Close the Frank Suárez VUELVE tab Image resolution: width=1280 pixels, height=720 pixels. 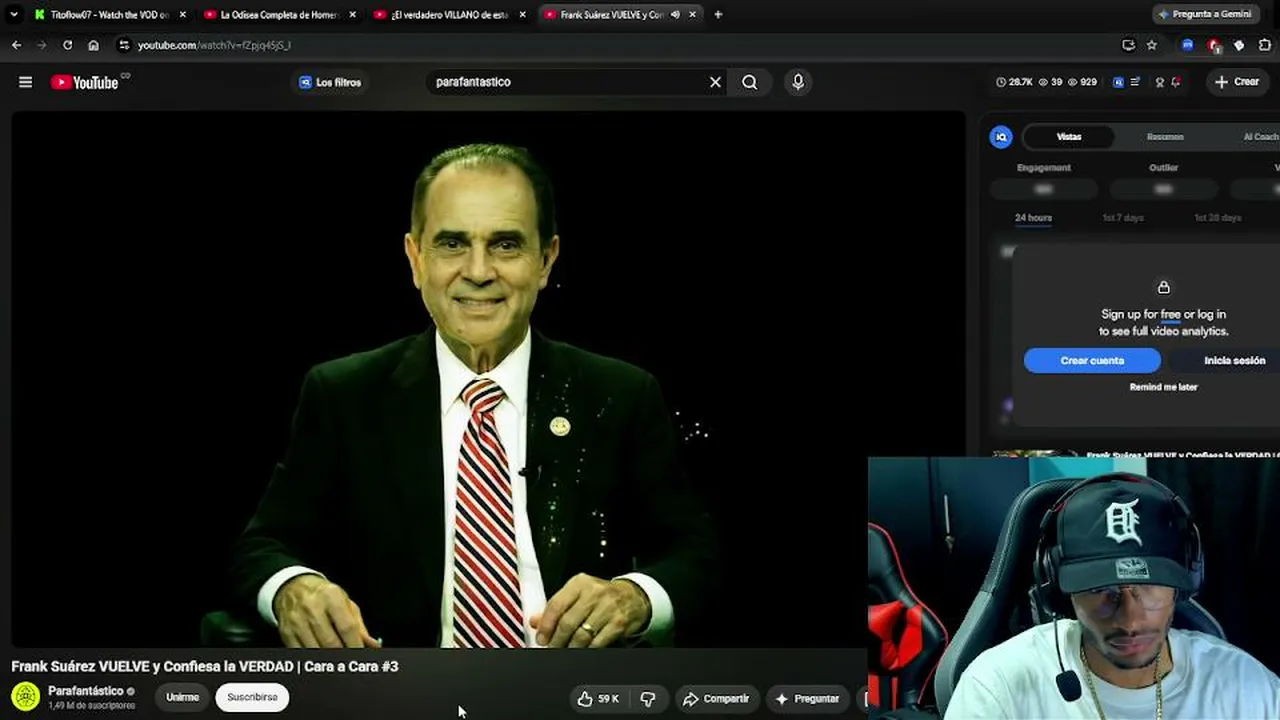point(692,14)
